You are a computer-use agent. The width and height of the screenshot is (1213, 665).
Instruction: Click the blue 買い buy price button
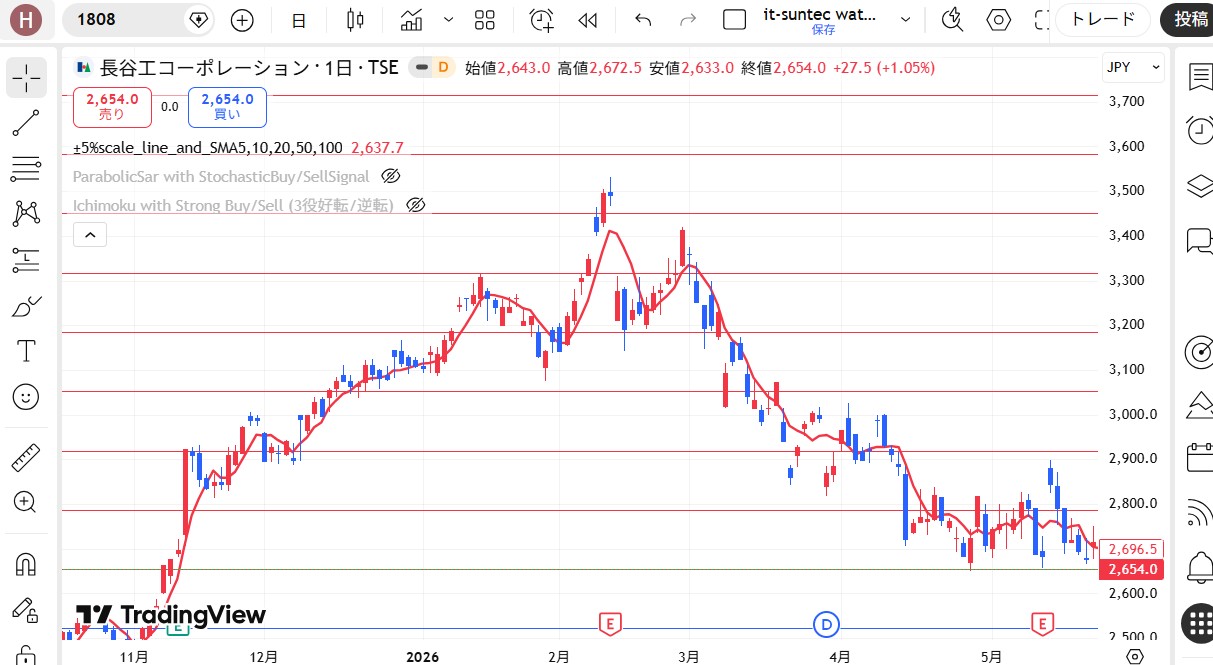(227, 106)
